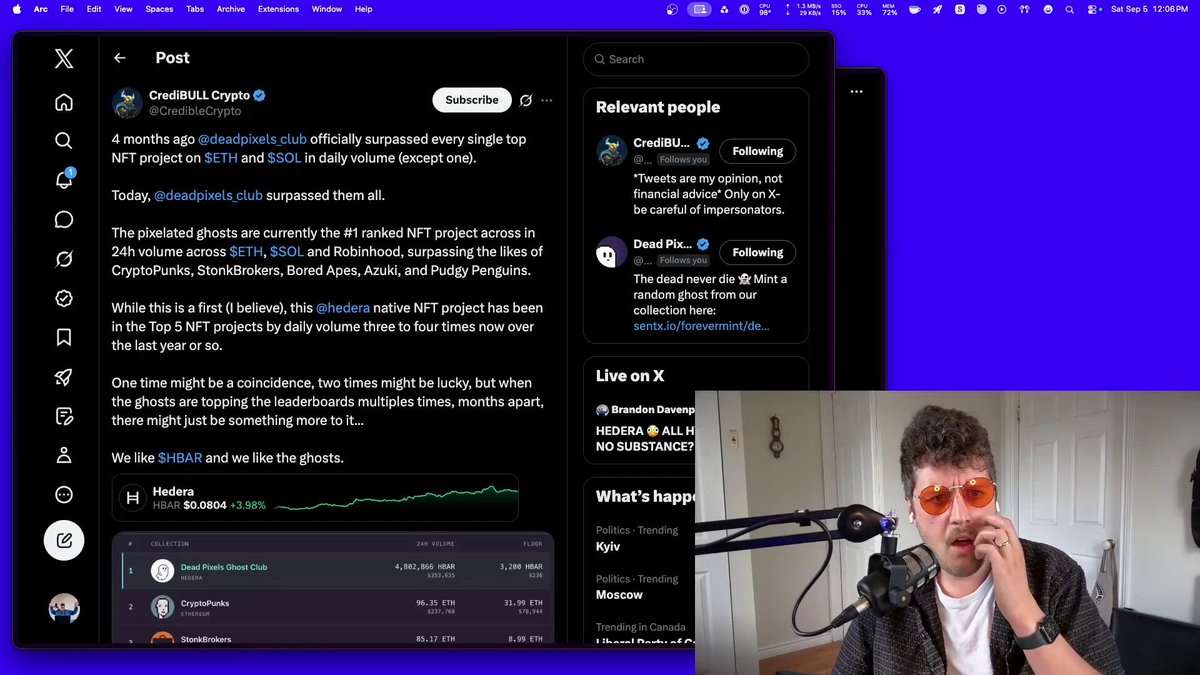Open Chat messages bubble icon in sidebar

pos(64,220)
